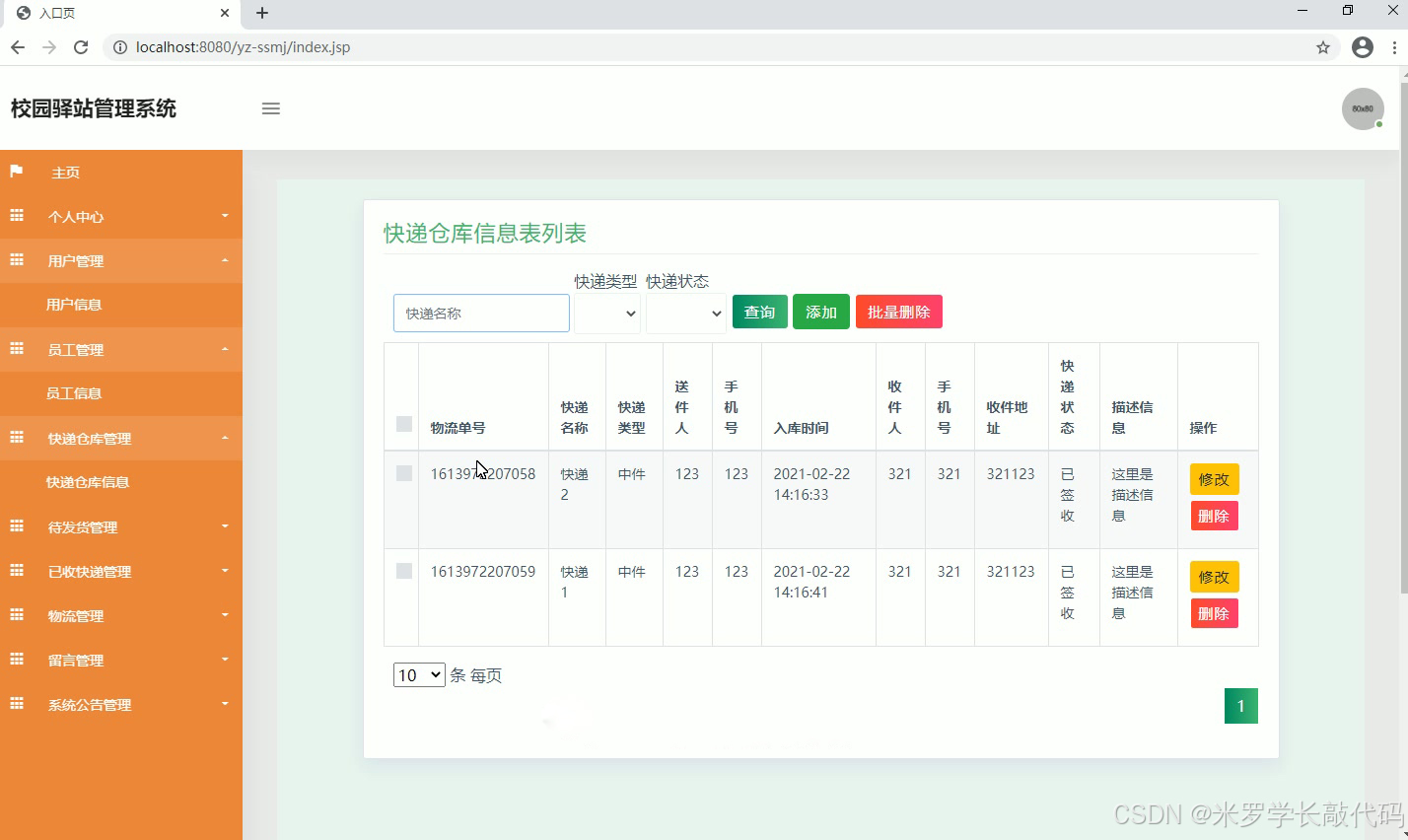Viewport: 1408px width, 840px height.
Task: Click the flag icon beside 主页
Action: [x=16, y=172]
